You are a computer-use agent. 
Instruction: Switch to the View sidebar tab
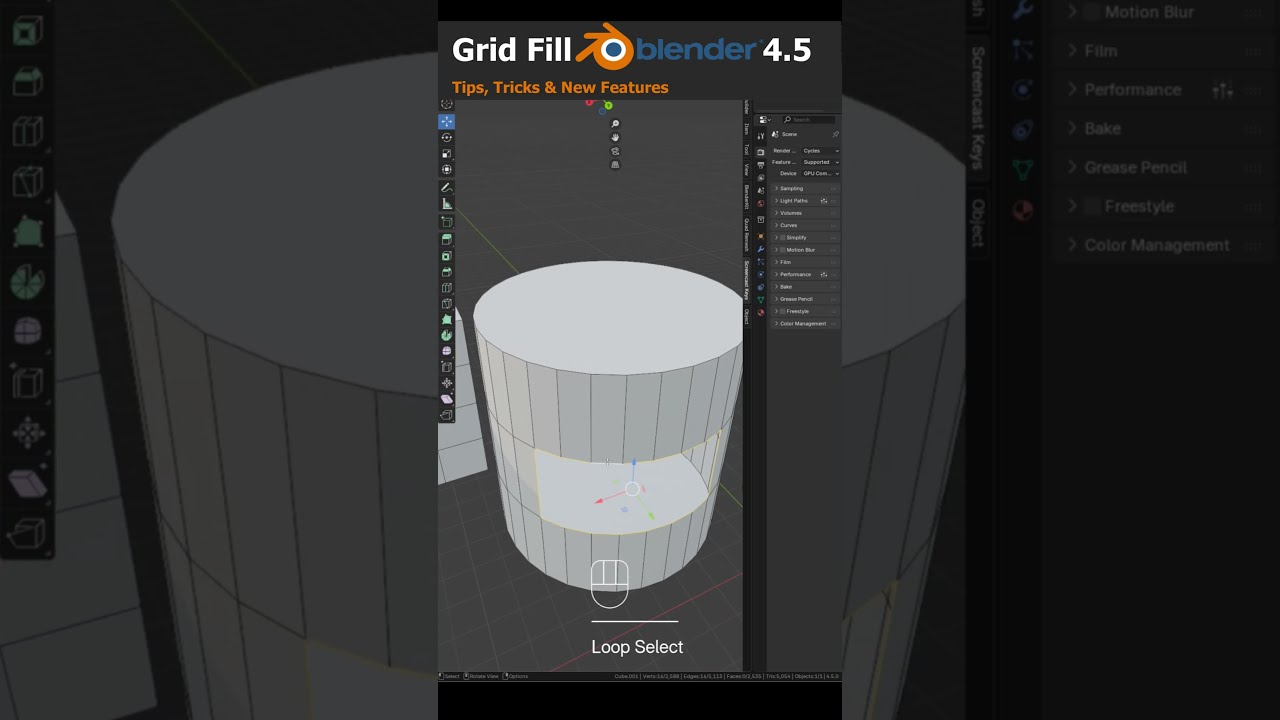(746, 170)
